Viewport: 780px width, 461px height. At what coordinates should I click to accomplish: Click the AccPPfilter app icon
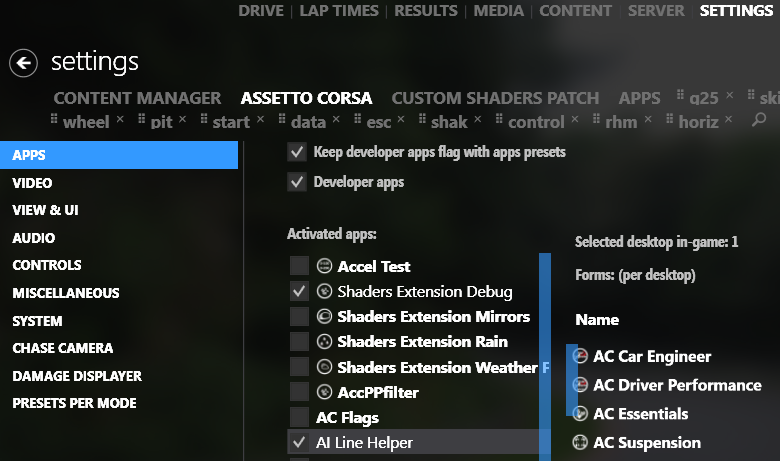point(324,392)
